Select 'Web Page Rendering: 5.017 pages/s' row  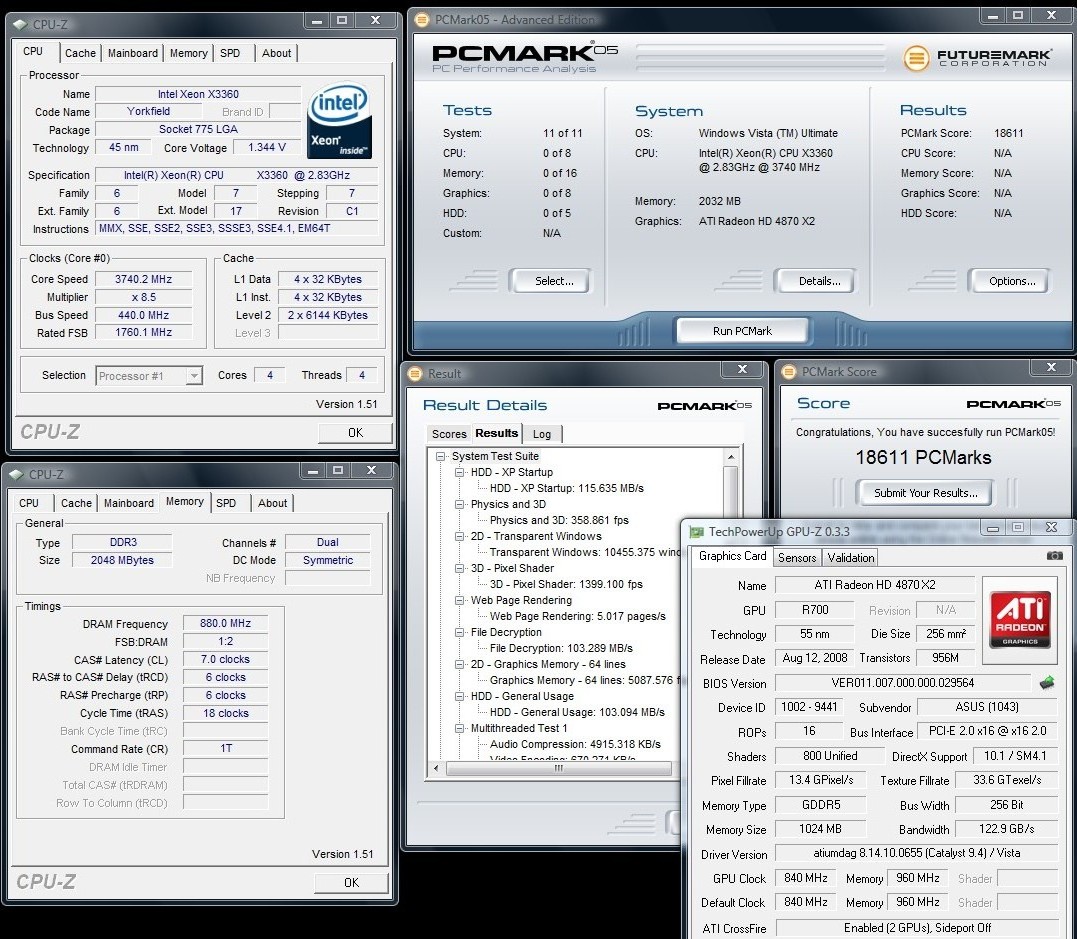578,616
